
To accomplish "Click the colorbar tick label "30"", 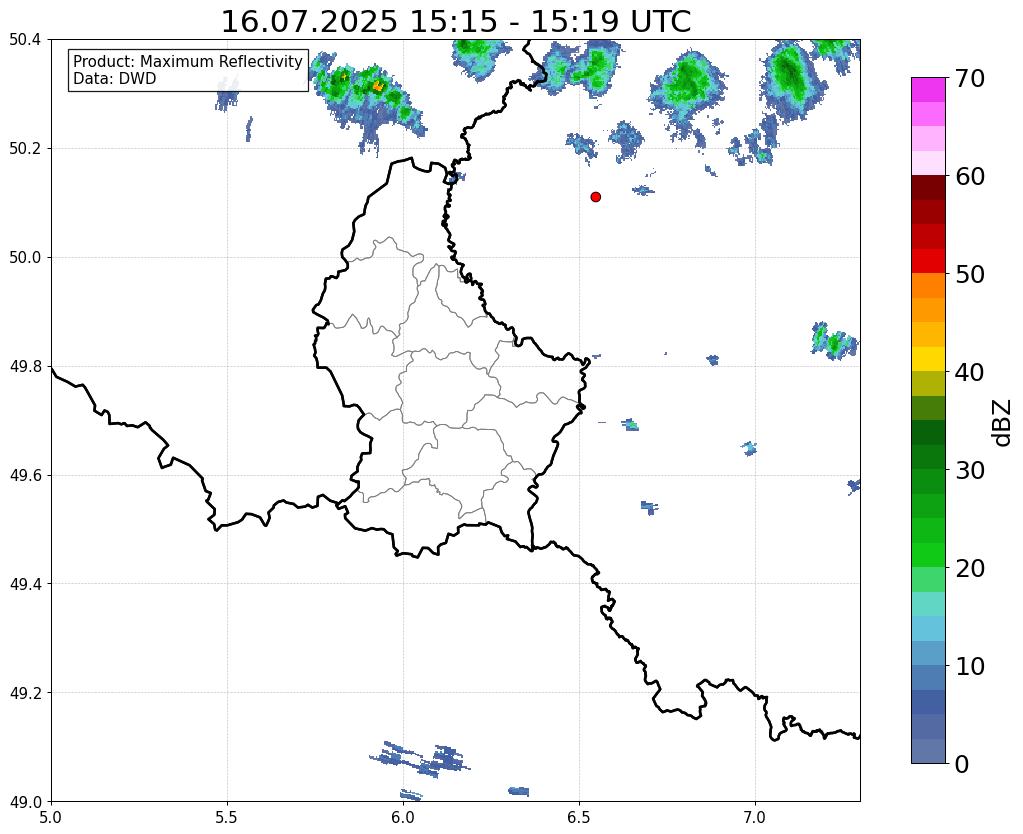I will coord(970,470).
